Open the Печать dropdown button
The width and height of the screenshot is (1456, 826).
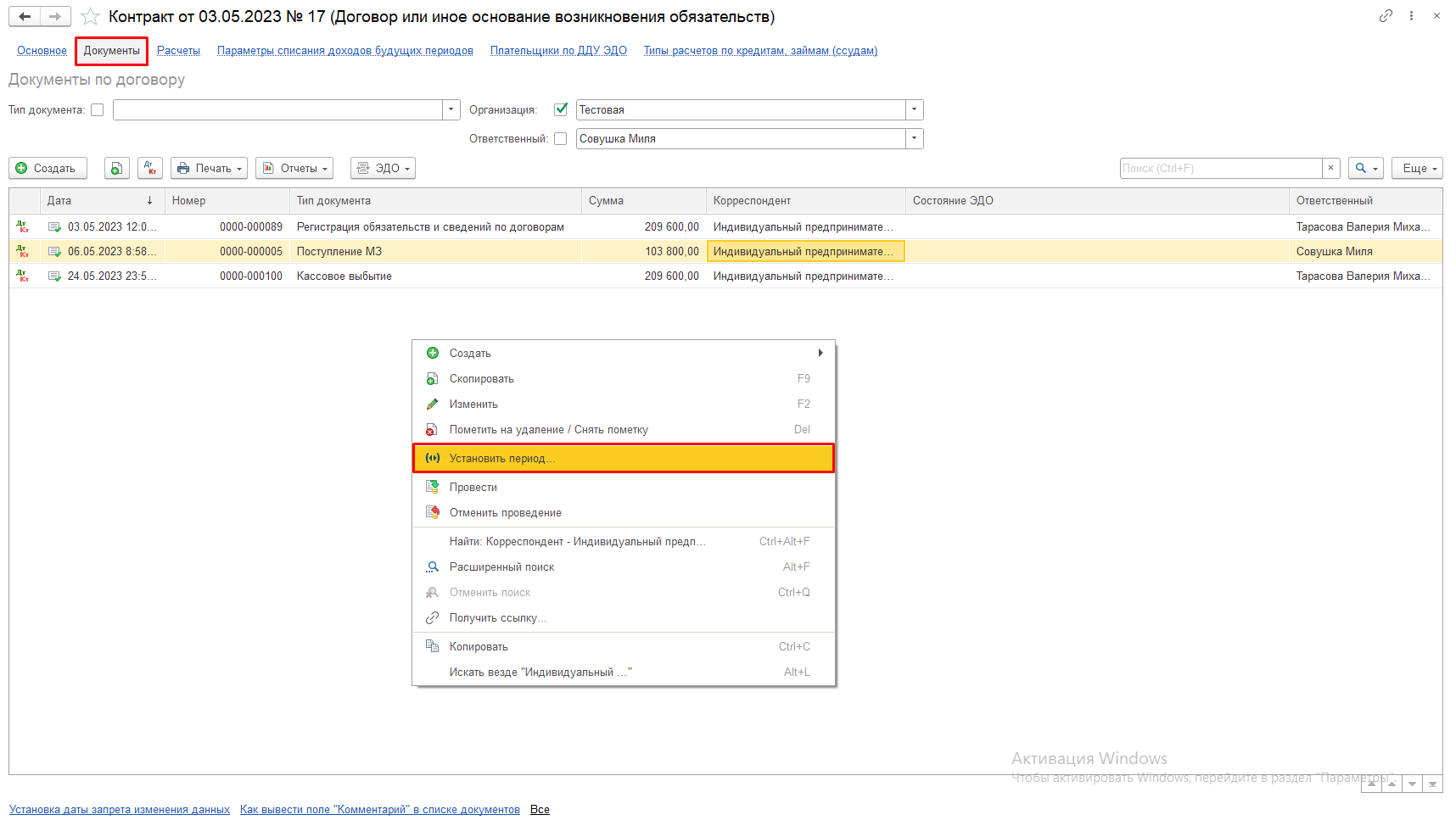point(209,168)
